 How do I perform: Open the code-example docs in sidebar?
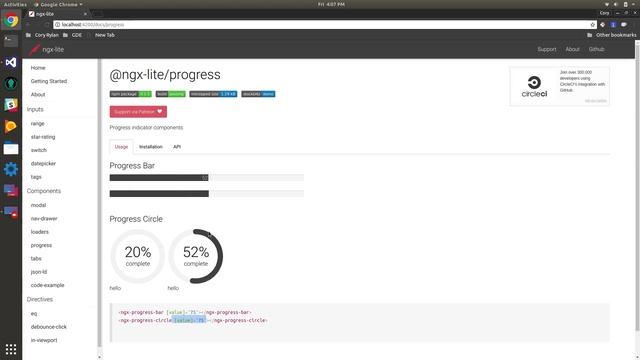(47, 285)
